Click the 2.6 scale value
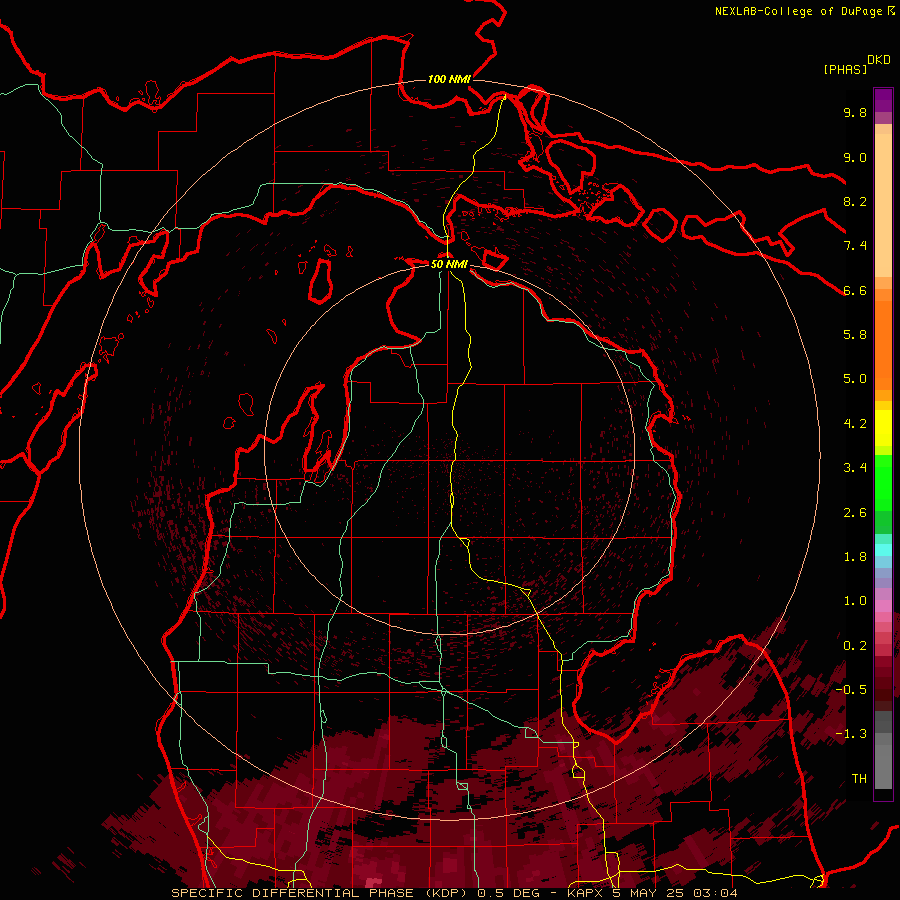 pyautogui.click(x=855, y=513)
